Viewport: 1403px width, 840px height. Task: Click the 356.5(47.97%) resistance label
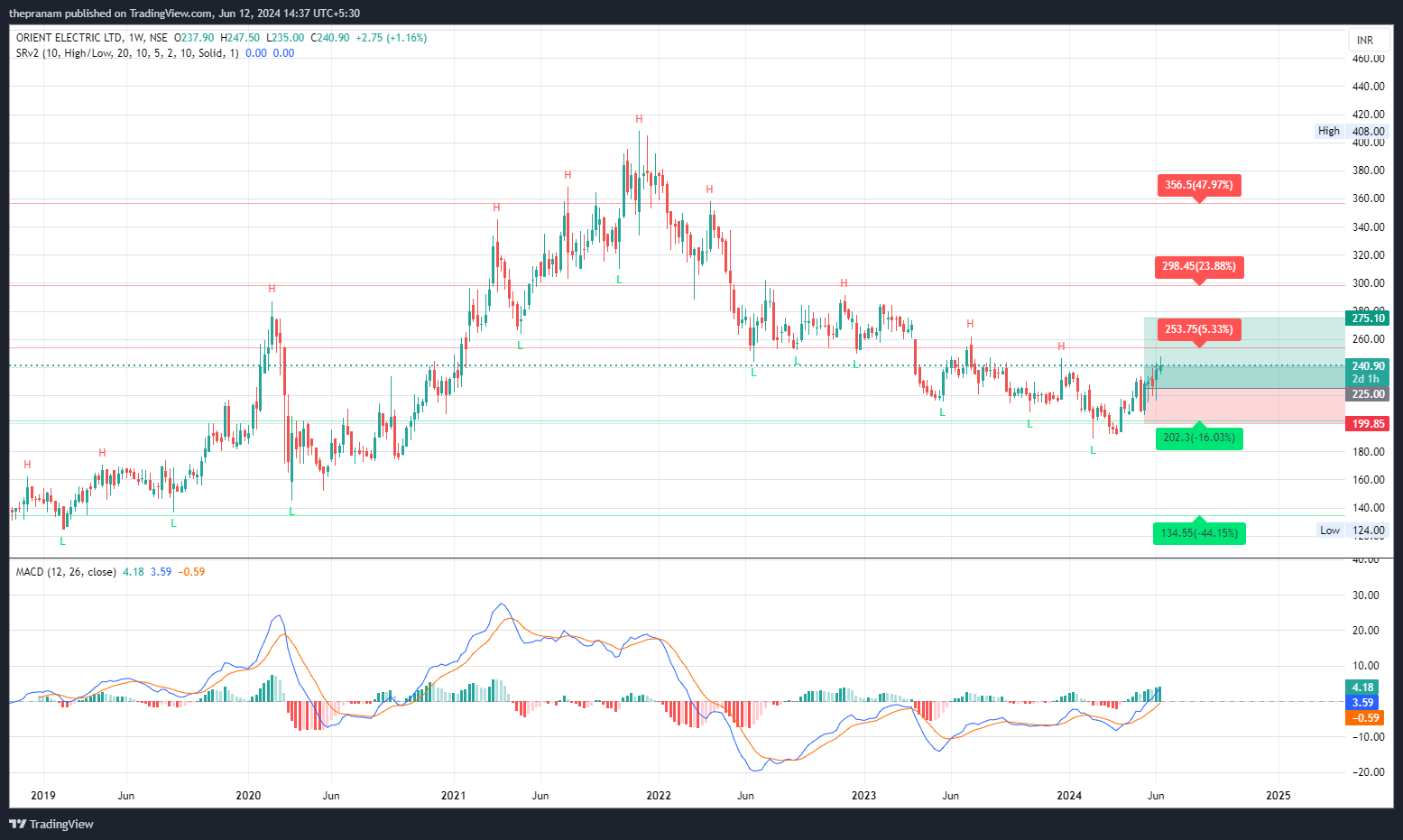coord(1198,186)
